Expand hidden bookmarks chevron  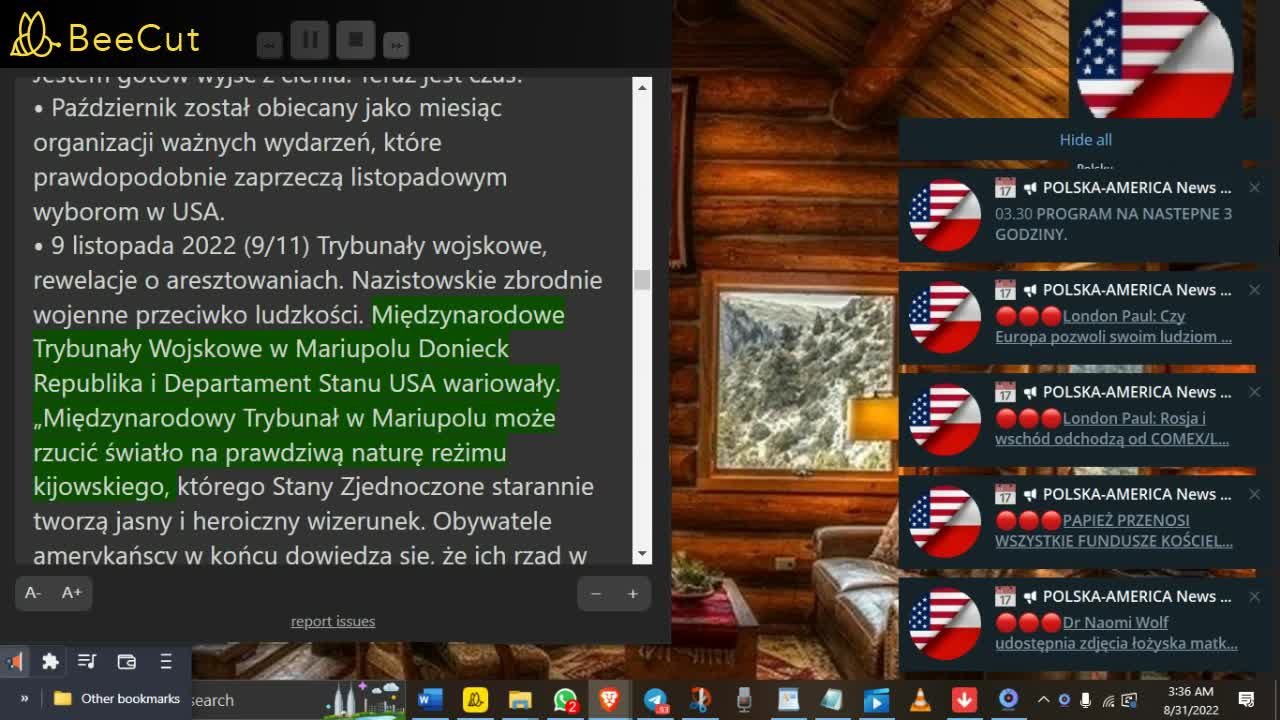click(x=24, y=698)
